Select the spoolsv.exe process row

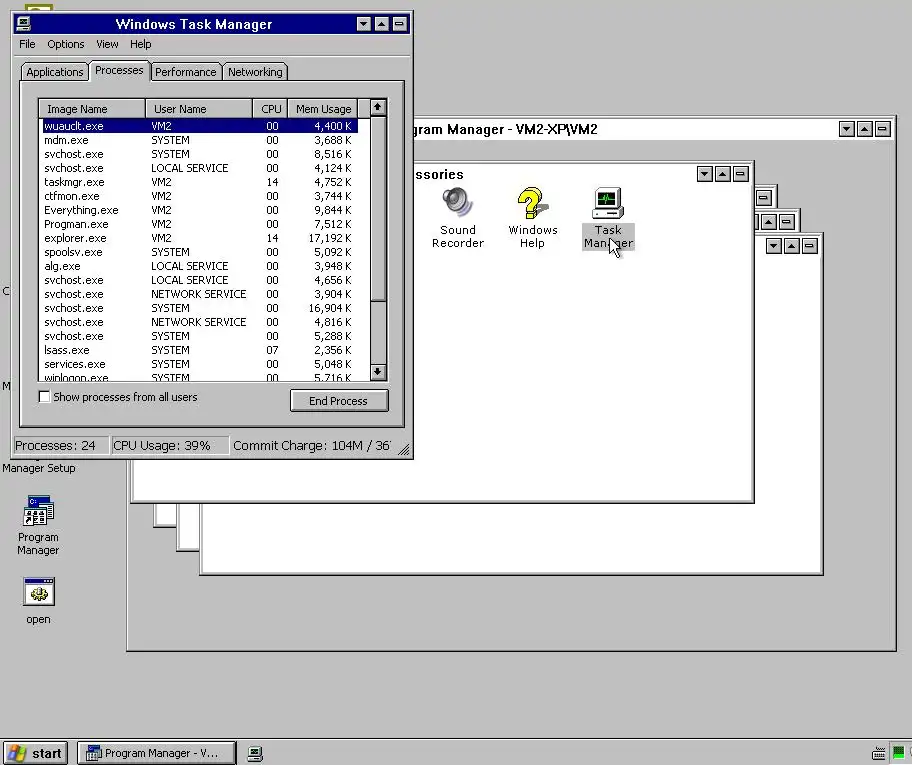200,252
